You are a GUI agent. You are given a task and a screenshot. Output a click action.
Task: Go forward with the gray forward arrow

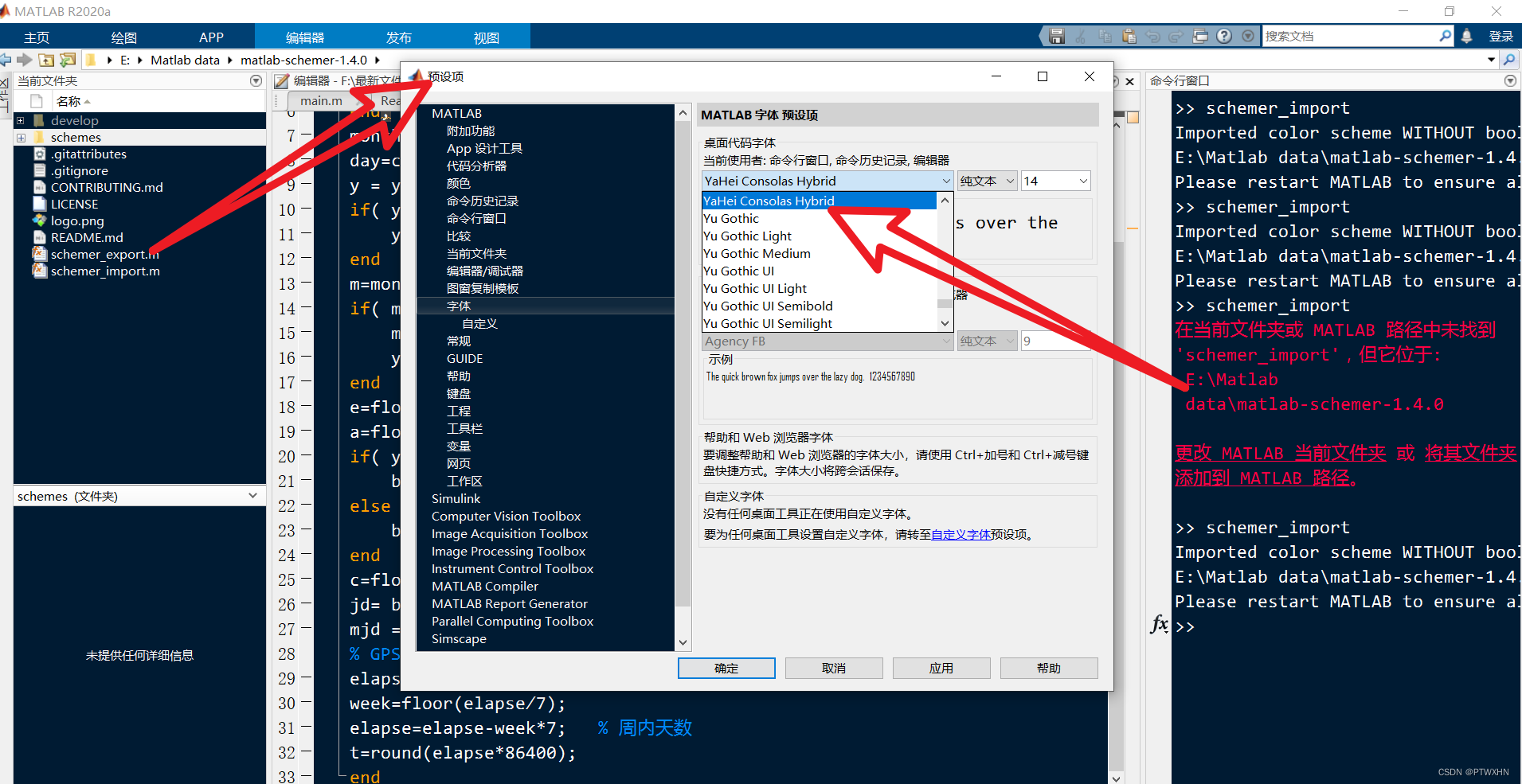click(25, 60)
